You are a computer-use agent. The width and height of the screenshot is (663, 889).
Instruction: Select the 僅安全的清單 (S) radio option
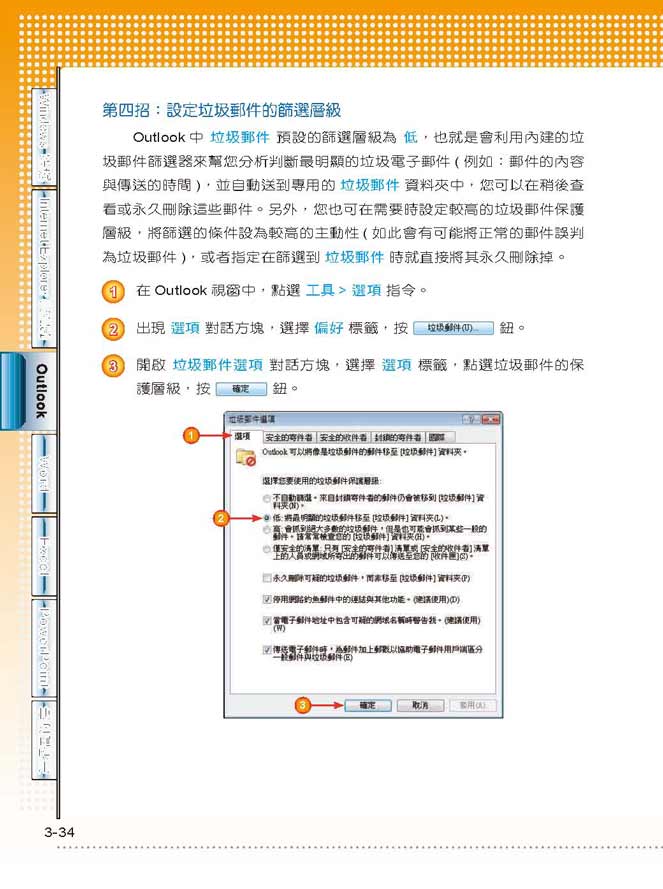267,549
